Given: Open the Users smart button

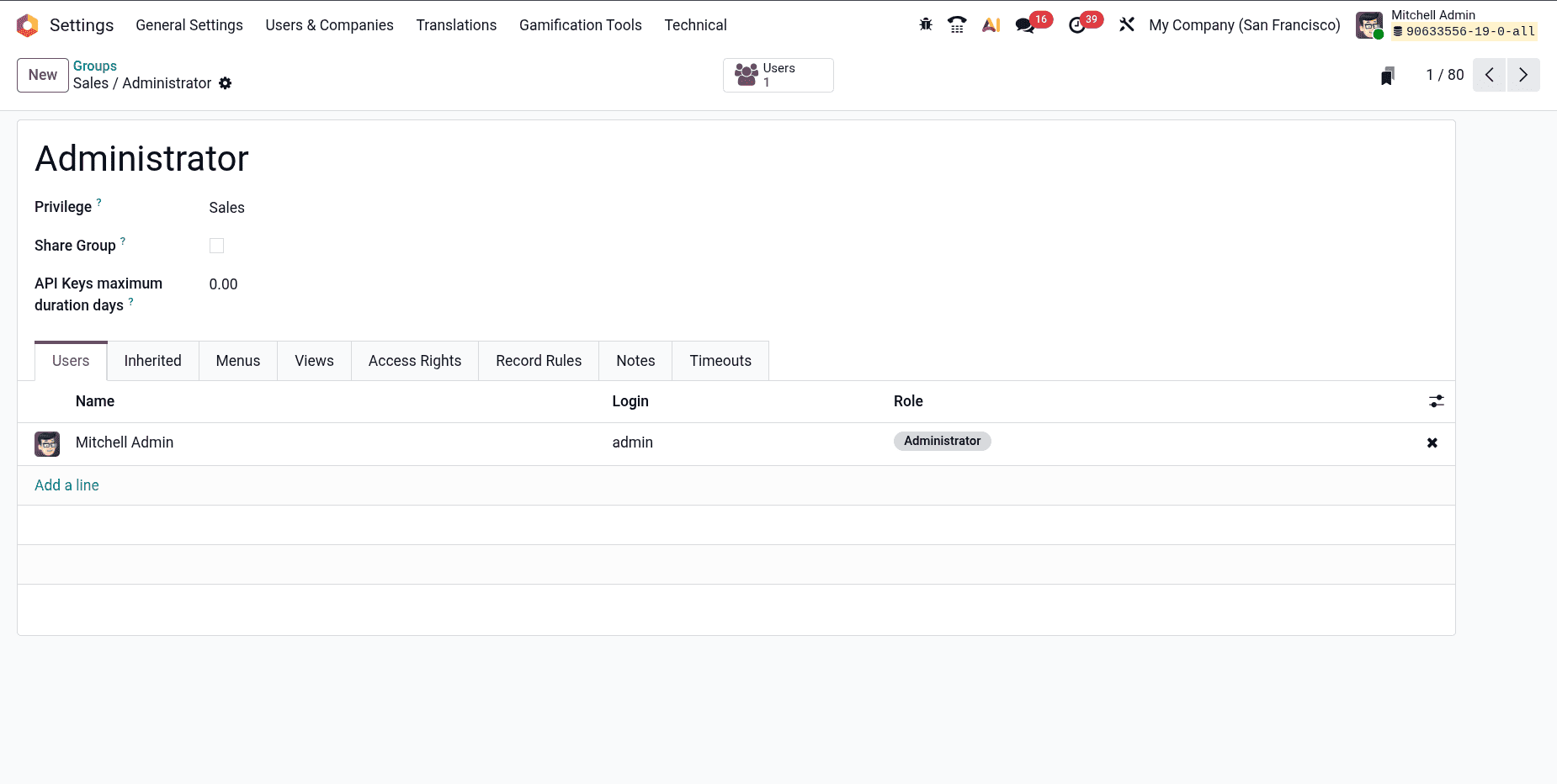Looking at the screenshot, I should click(x=777, y=75).
